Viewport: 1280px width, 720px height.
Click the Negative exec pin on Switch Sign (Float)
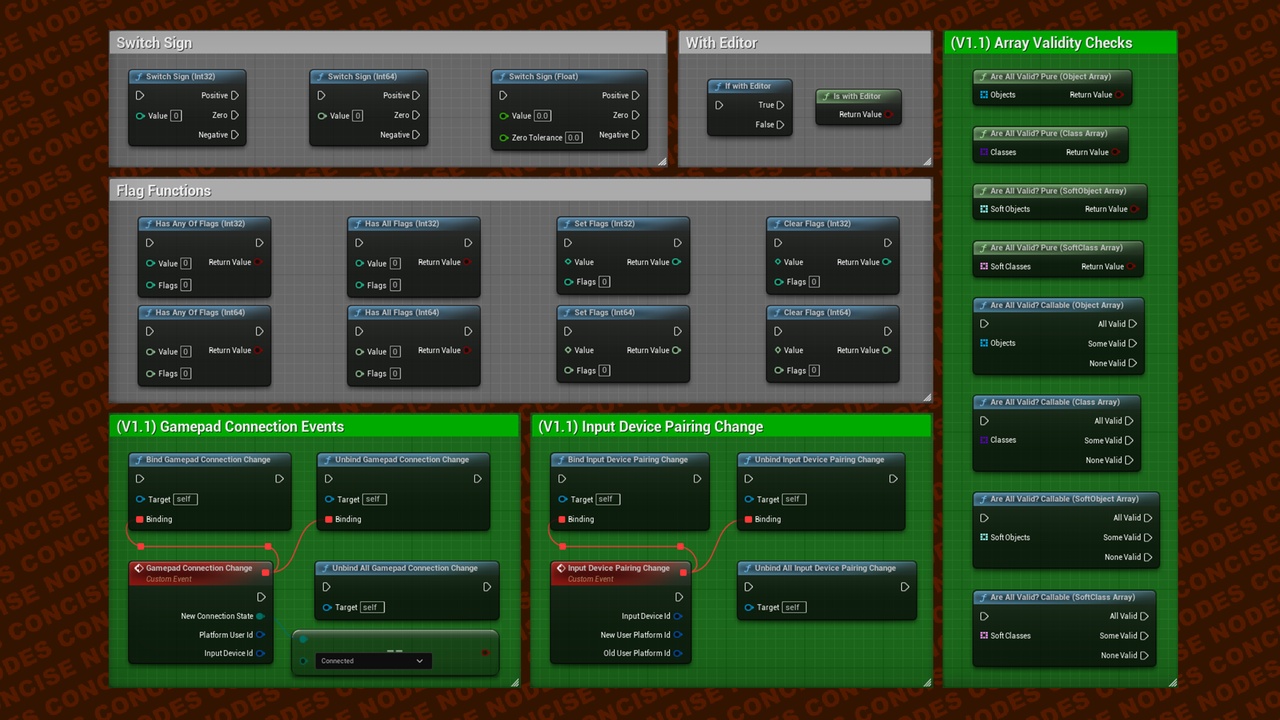pyautogui.click(x=636, y=135)
